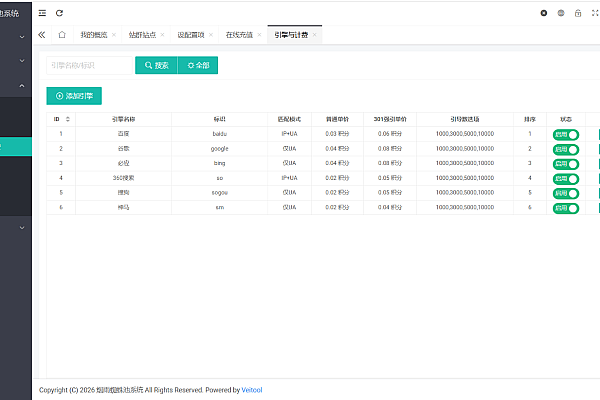This screenshot has height=400, width=600.
Task: Click the 全部 show-all button
Action: (x=198, y=65)
